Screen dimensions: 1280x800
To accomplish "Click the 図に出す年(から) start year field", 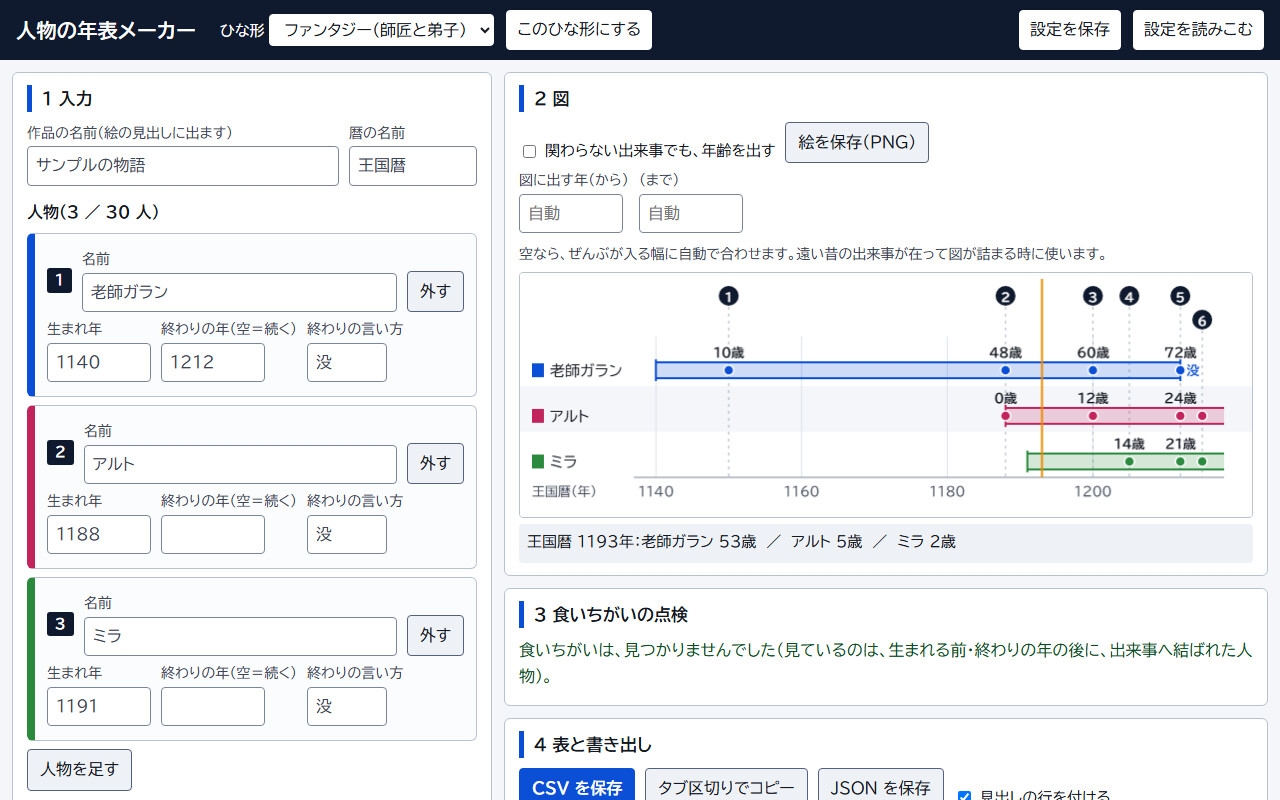I will [x=571, y=213].
